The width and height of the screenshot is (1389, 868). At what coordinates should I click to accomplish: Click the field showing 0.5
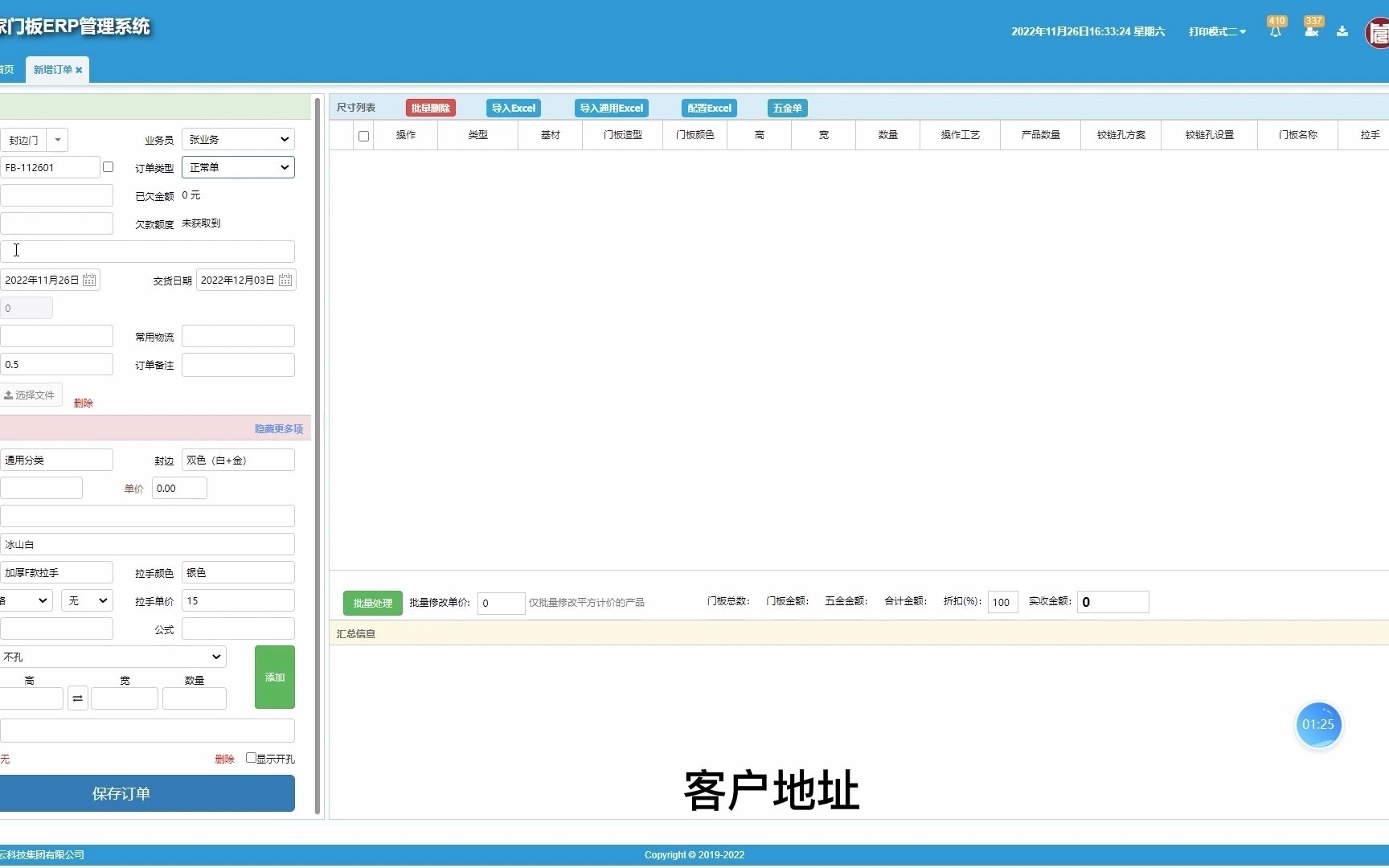tap(56, 364)
